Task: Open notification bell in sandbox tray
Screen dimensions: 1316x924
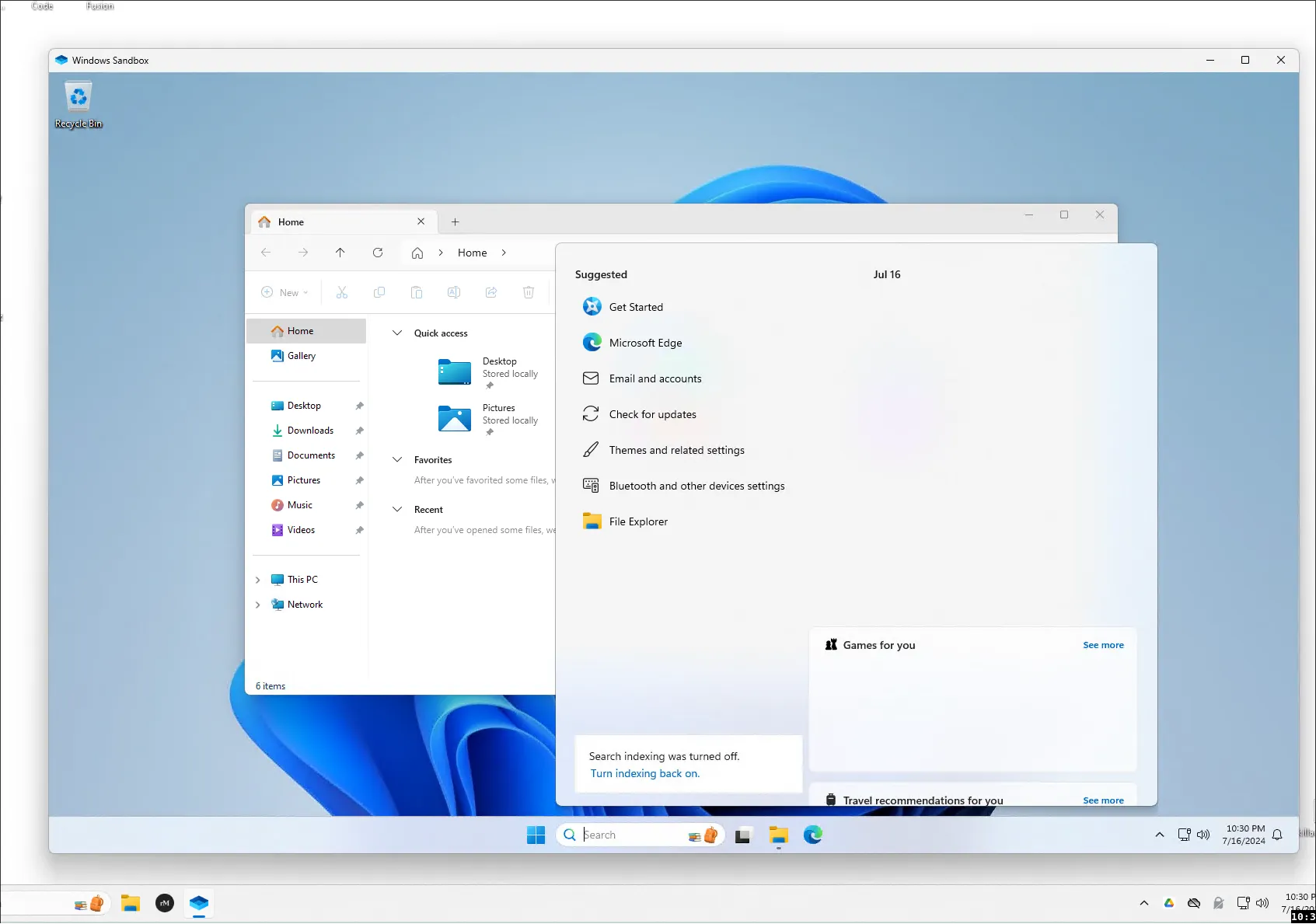Action: [x=1277, y=835]
